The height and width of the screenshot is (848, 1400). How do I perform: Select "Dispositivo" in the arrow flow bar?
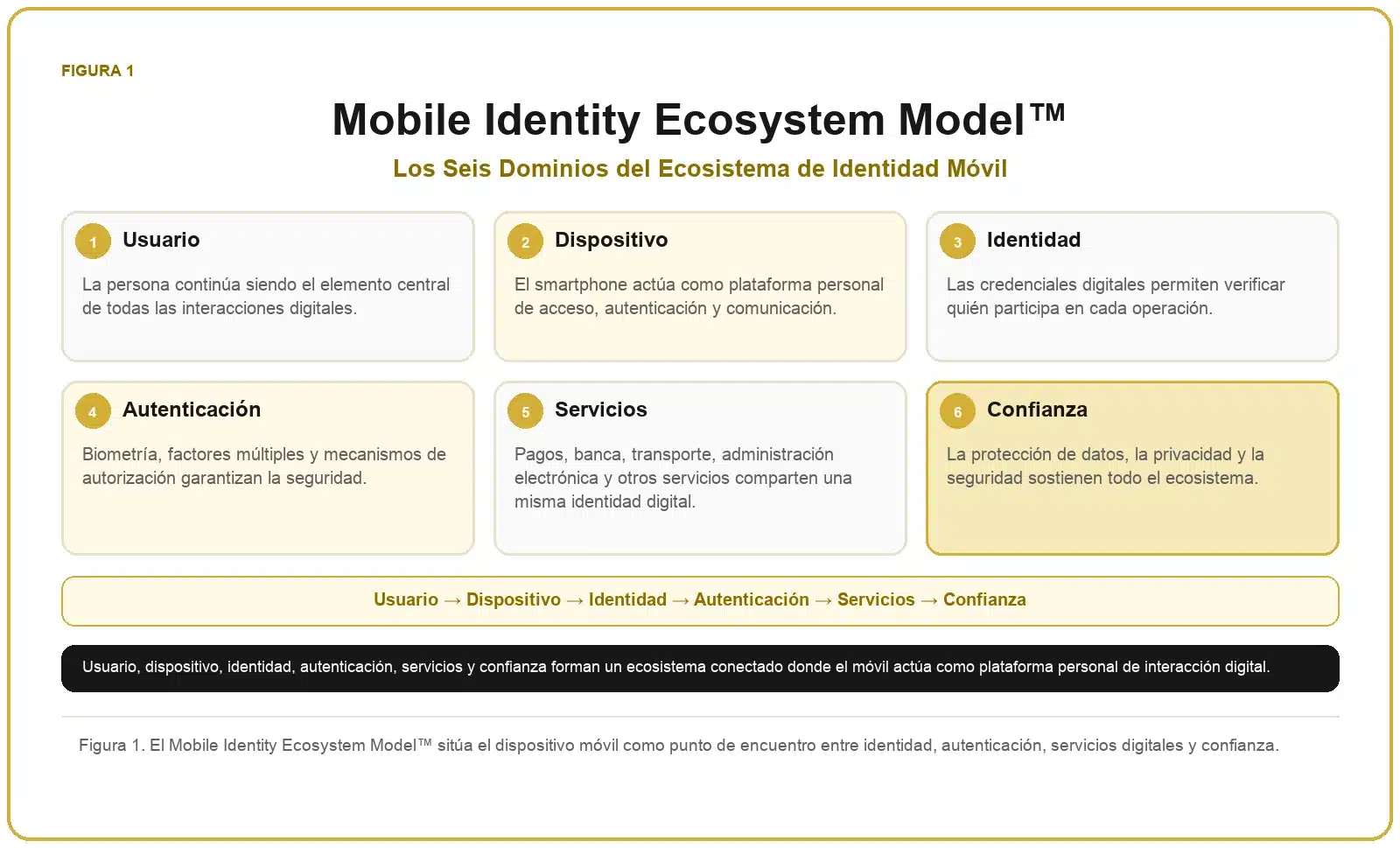[514, 599]
